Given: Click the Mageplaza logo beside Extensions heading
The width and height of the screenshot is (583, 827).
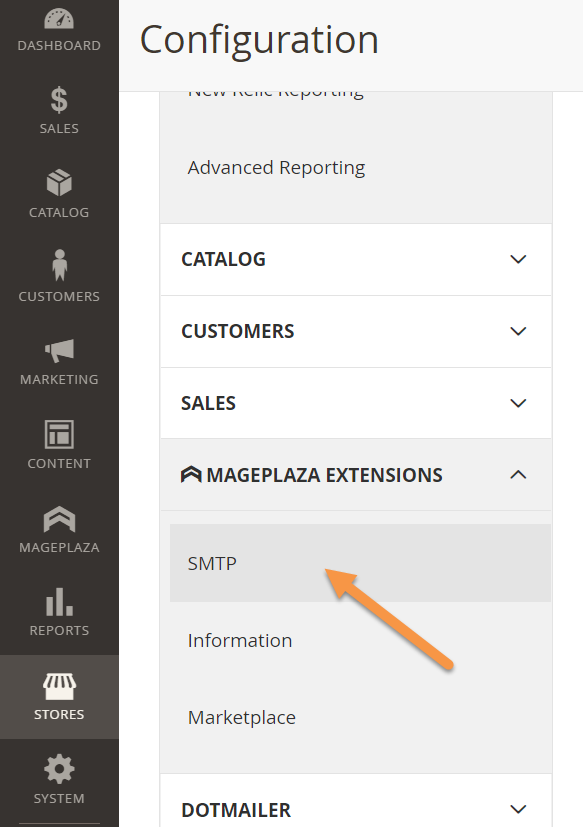Looking at the screenshot, I should 191,475.
